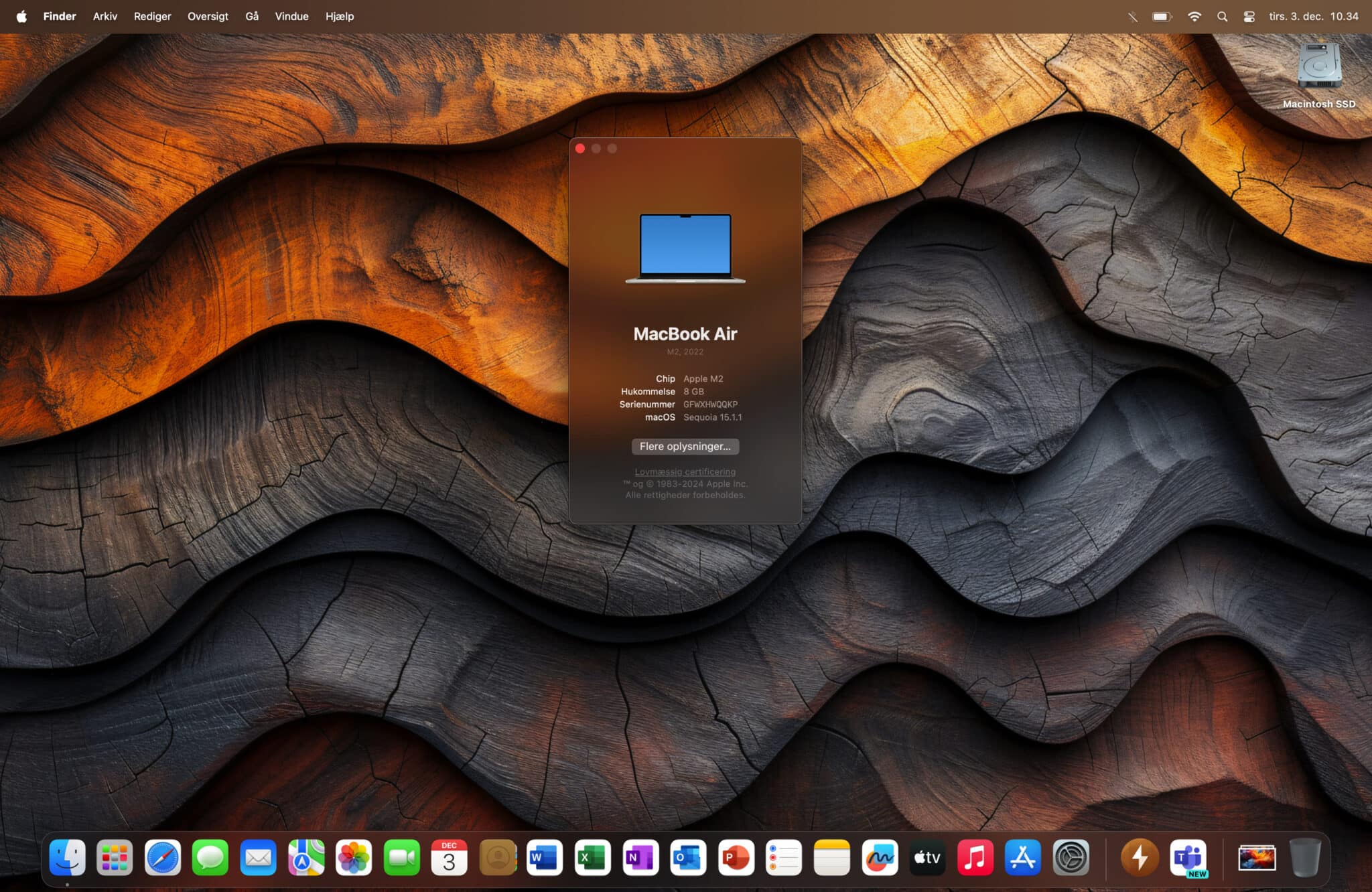Open Messages app in Dock
The width and height of the screenshot is (1372, 892).
pos(210,857)
